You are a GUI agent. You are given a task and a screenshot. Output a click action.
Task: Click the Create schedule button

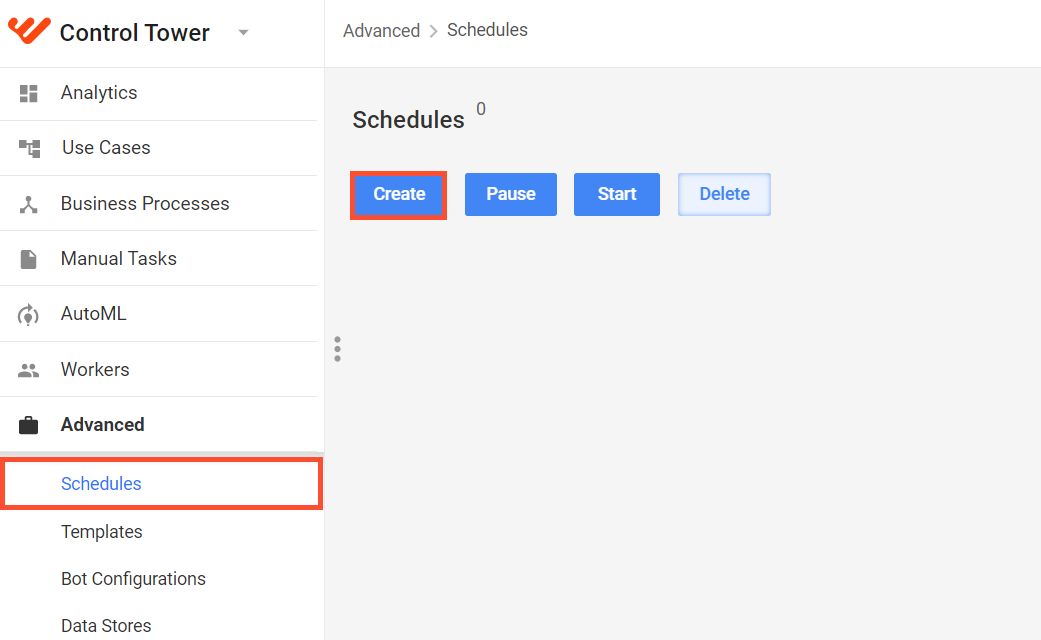[398, 195]
